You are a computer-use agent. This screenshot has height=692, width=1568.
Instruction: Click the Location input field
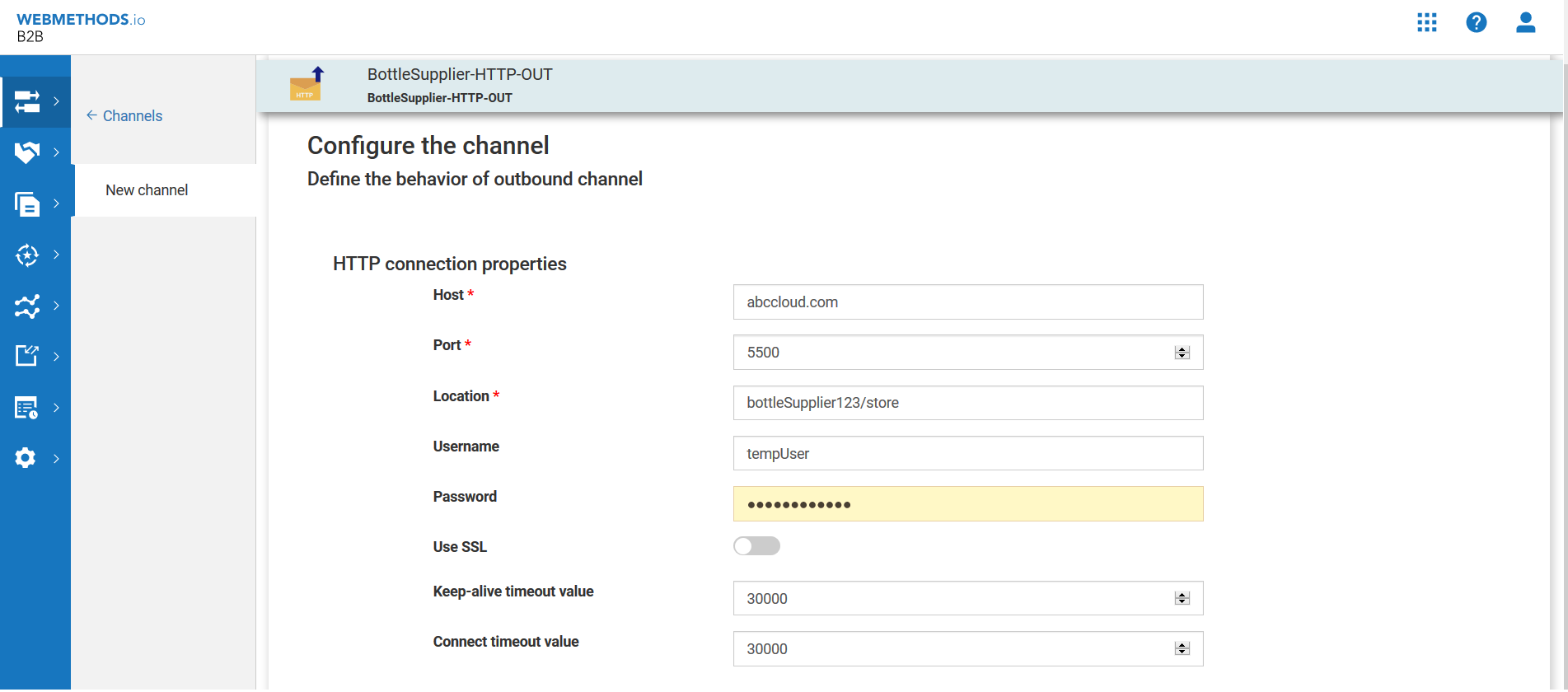click(968, 403)
